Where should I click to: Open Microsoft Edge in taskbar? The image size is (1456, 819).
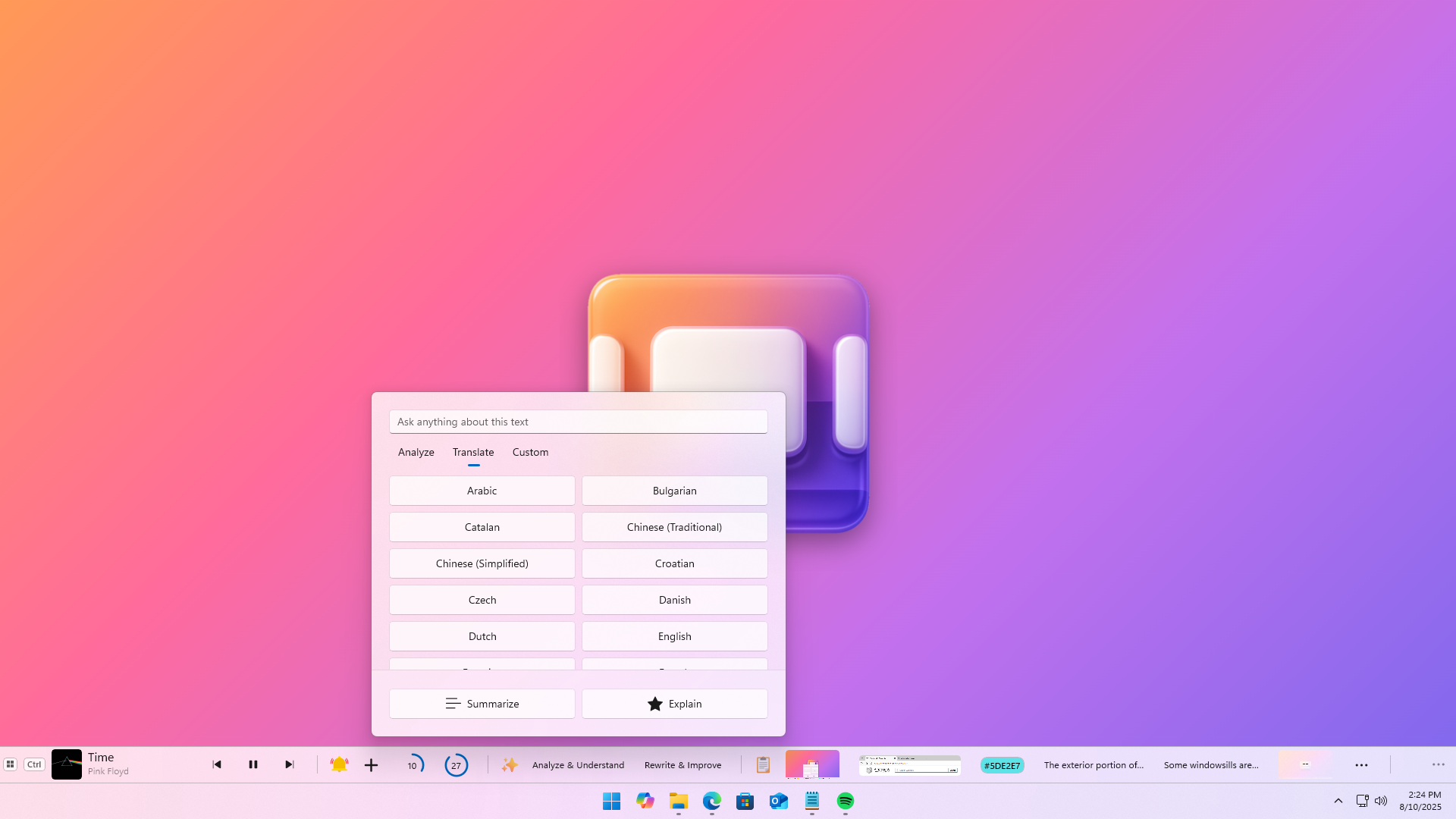711,801
